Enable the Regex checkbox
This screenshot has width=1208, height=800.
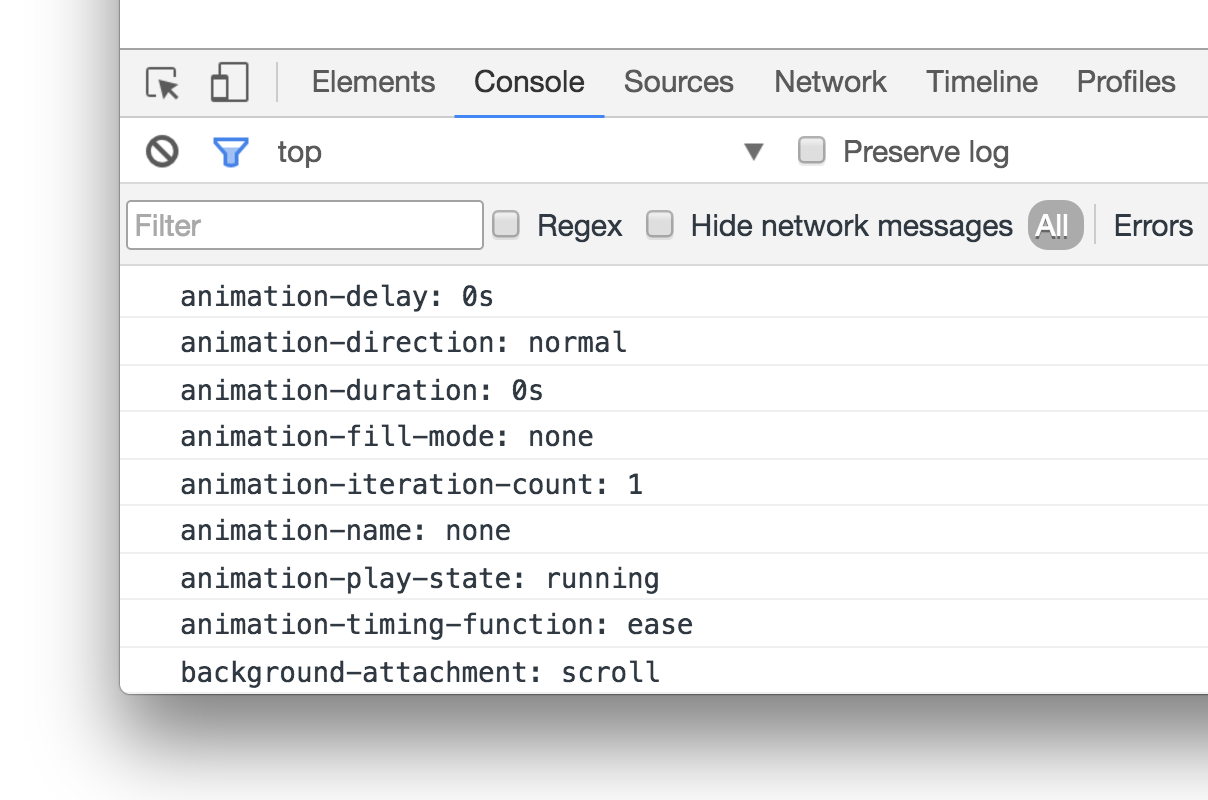click(x=507, y=225)
